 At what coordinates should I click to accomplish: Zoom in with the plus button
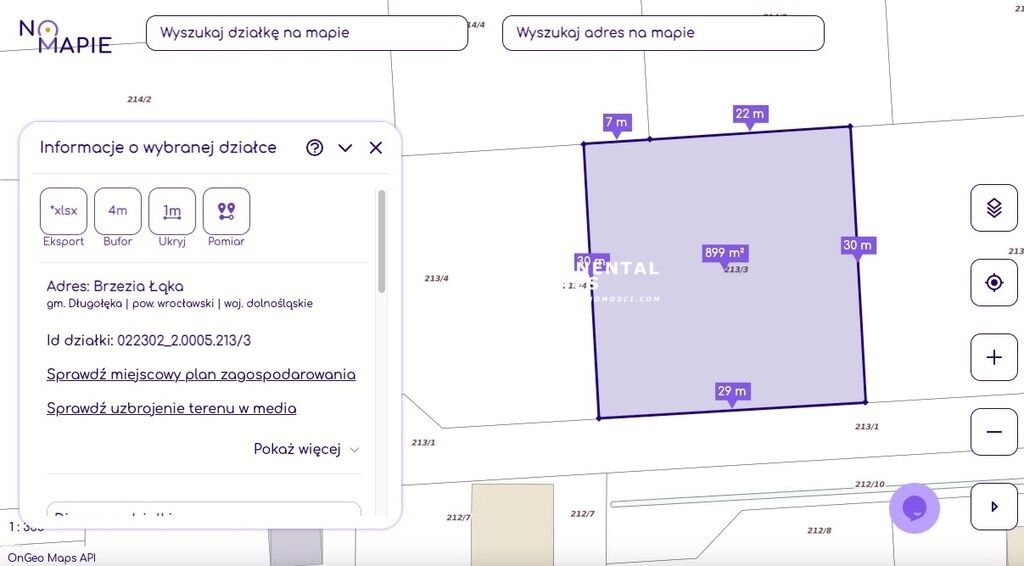(x=994, y=357)
